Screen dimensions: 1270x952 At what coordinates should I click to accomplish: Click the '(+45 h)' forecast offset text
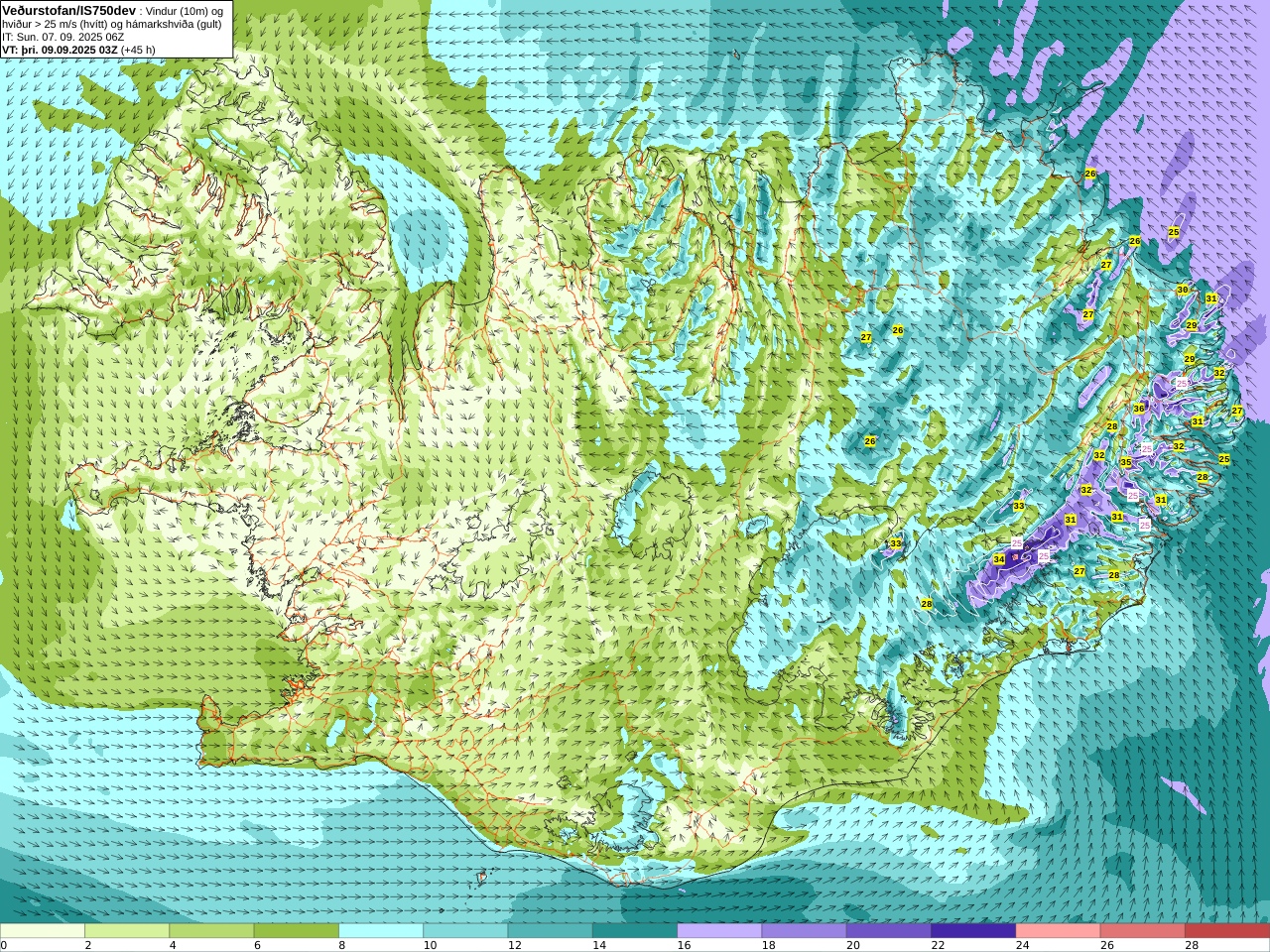click(x=138, y=50)
